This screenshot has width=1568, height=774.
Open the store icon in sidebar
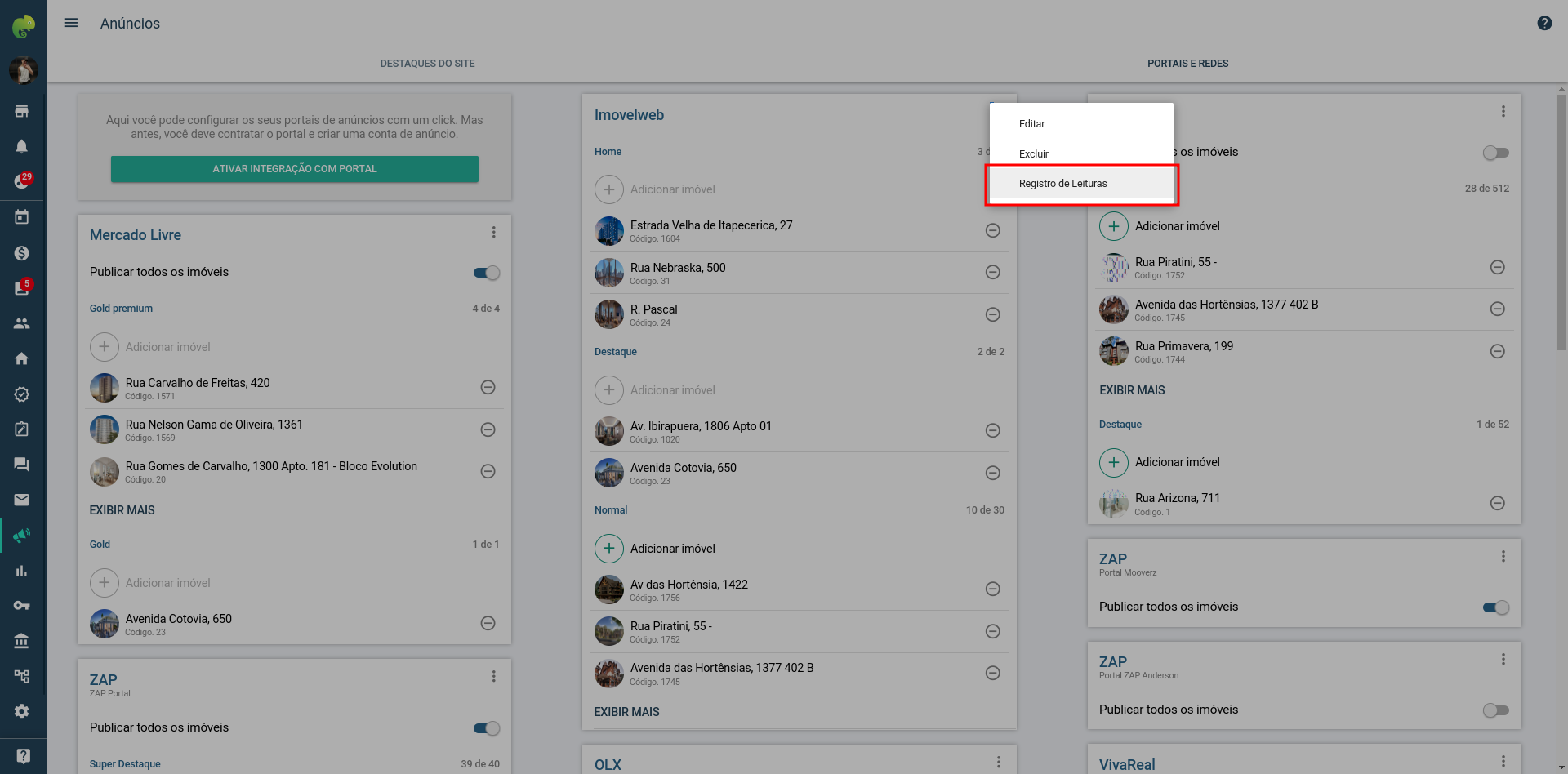pyautogui.click(x=22, y=111)
